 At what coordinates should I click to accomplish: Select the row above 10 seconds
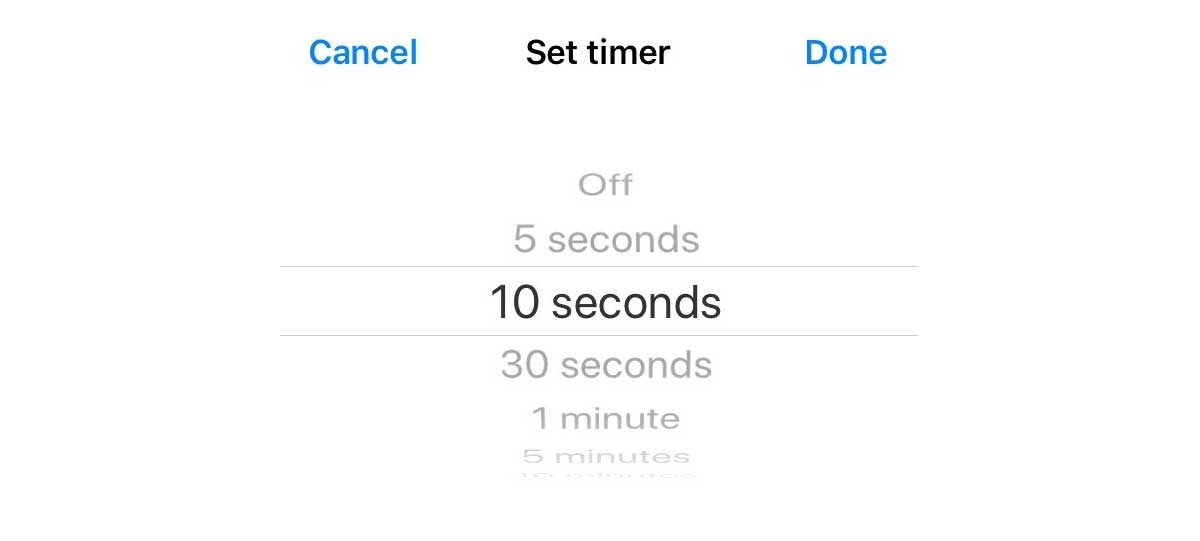(x=606, y=239)
